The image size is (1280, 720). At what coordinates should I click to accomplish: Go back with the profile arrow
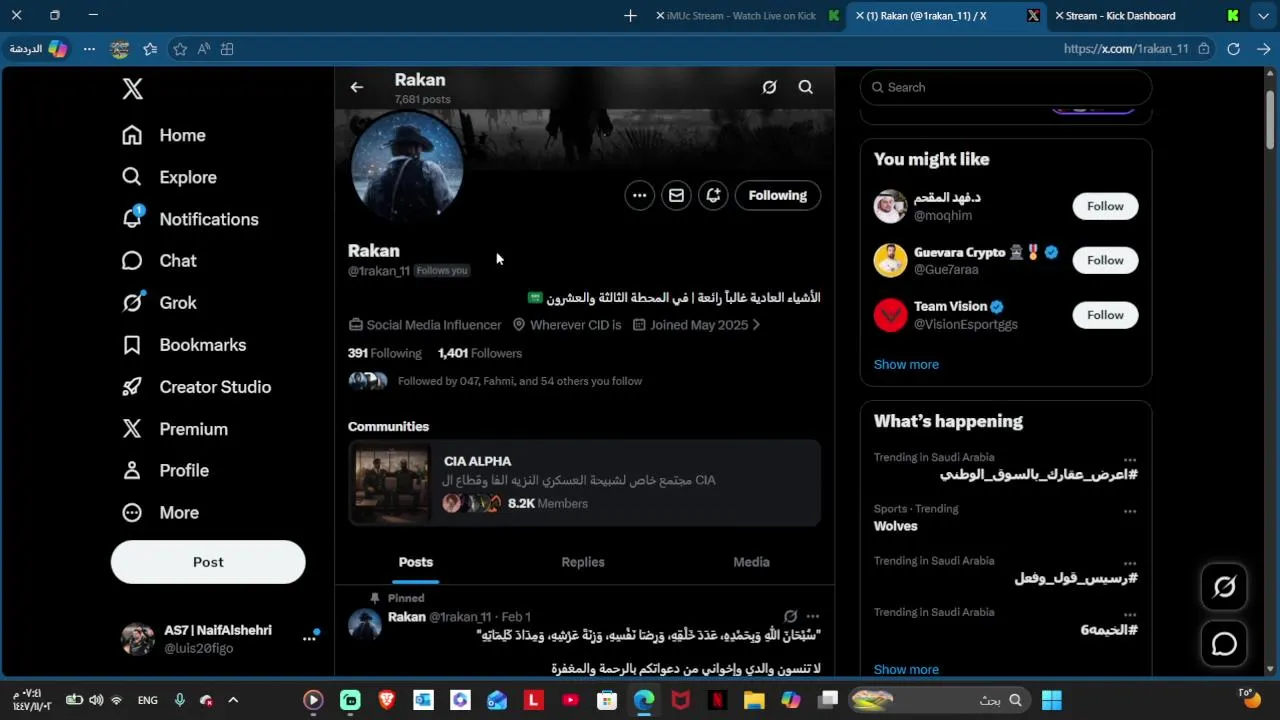(357, 87)
